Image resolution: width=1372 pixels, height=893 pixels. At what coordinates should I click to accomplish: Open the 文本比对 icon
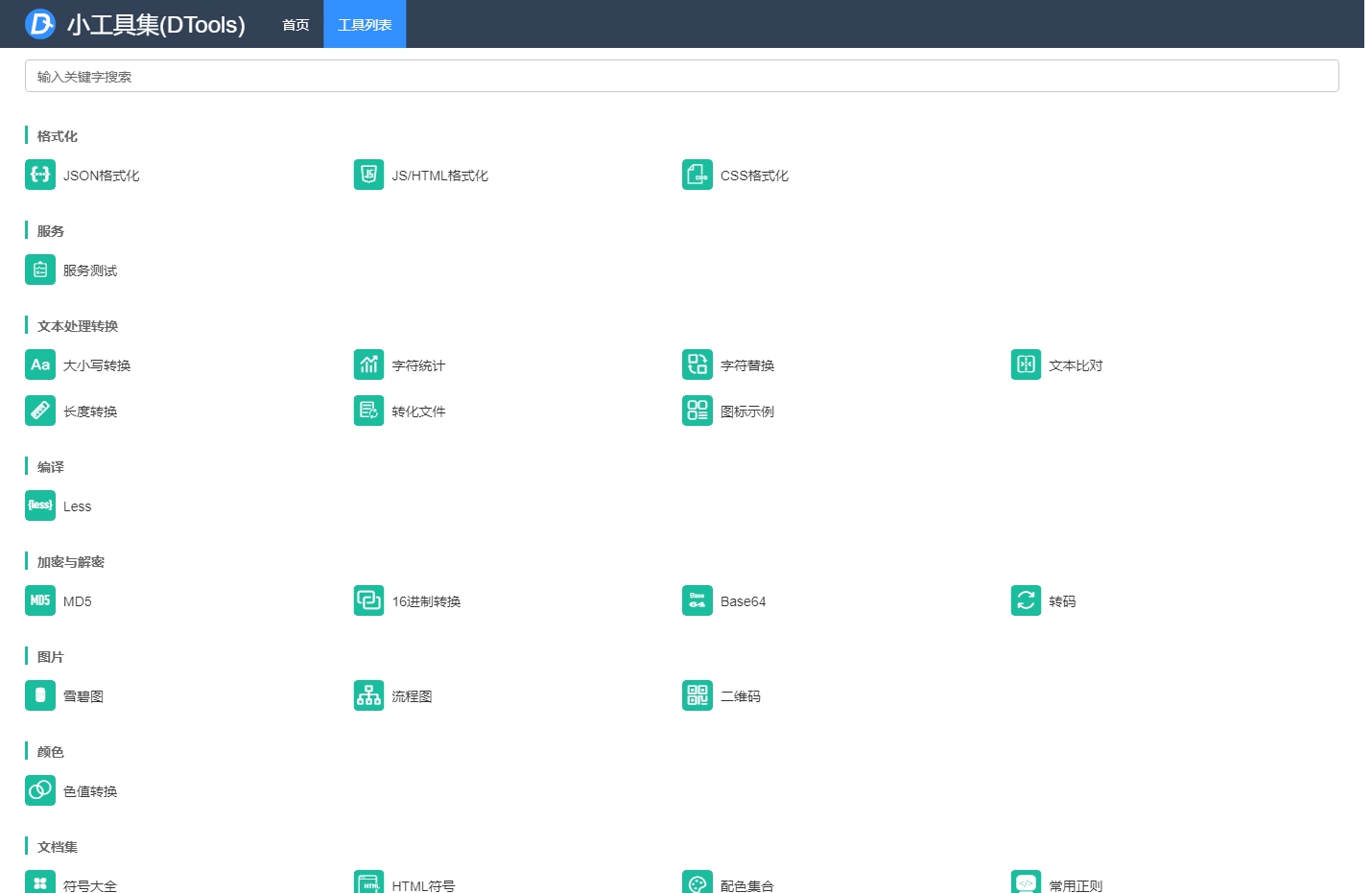point(1026,364)
